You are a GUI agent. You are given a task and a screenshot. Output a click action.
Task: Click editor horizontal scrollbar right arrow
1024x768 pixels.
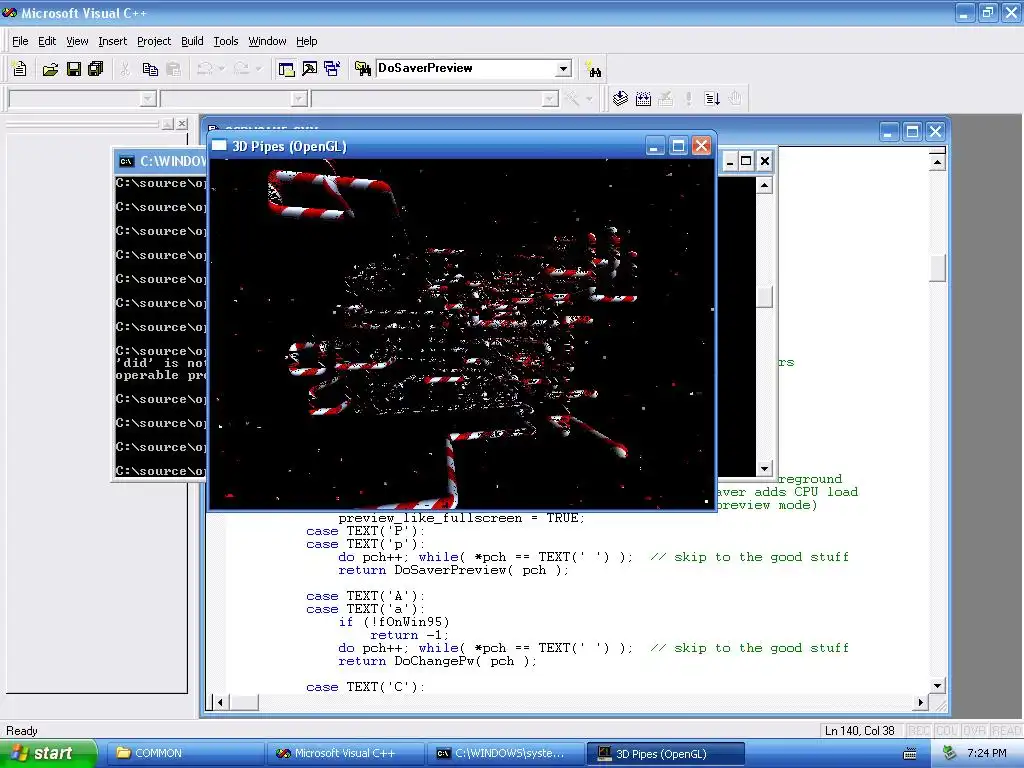tap(921, 703)
